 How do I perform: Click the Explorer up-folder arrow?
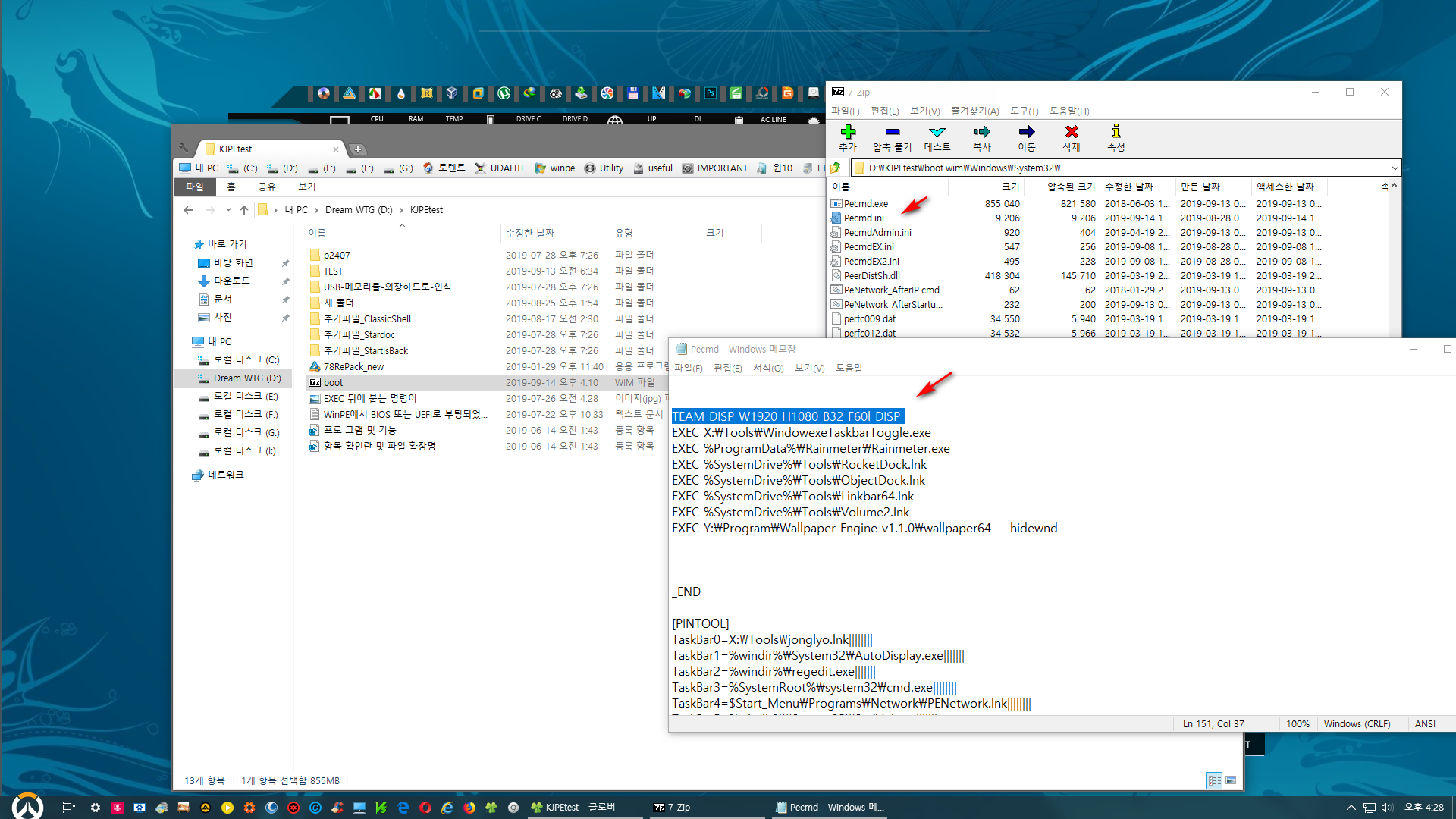pos(244,210)
